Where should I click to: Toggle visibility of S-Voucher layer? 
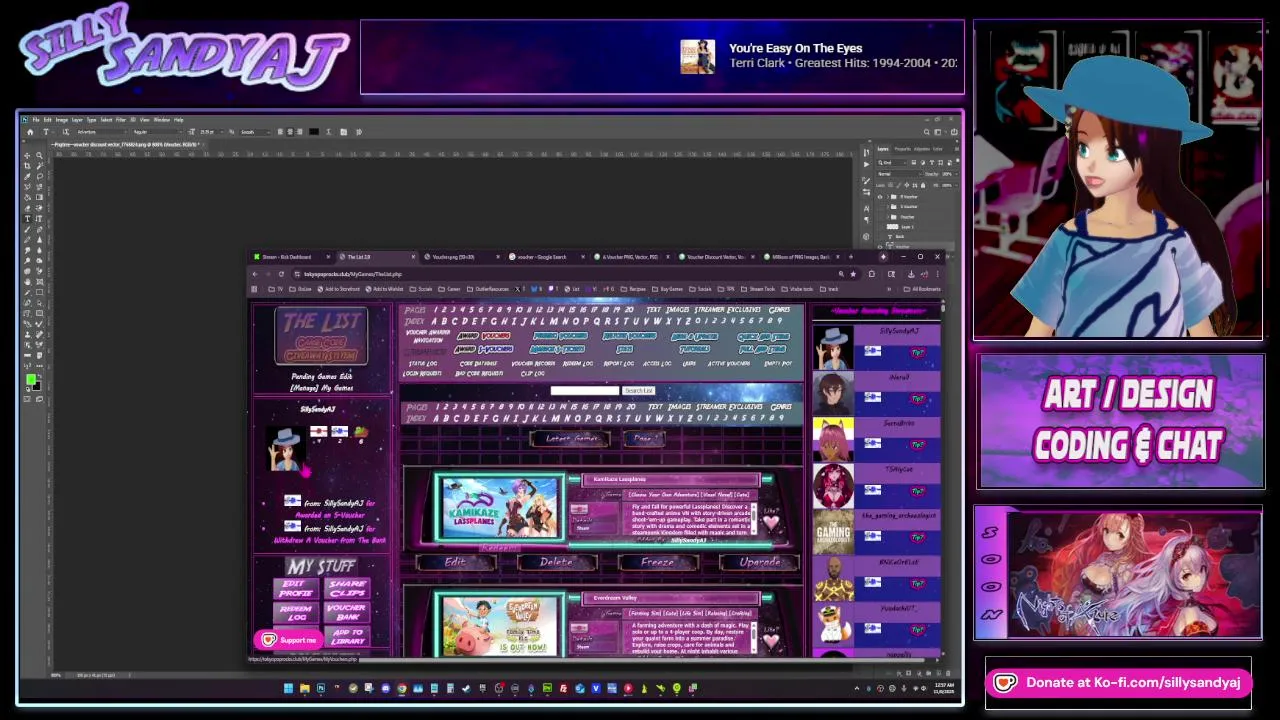coord(880,206)
